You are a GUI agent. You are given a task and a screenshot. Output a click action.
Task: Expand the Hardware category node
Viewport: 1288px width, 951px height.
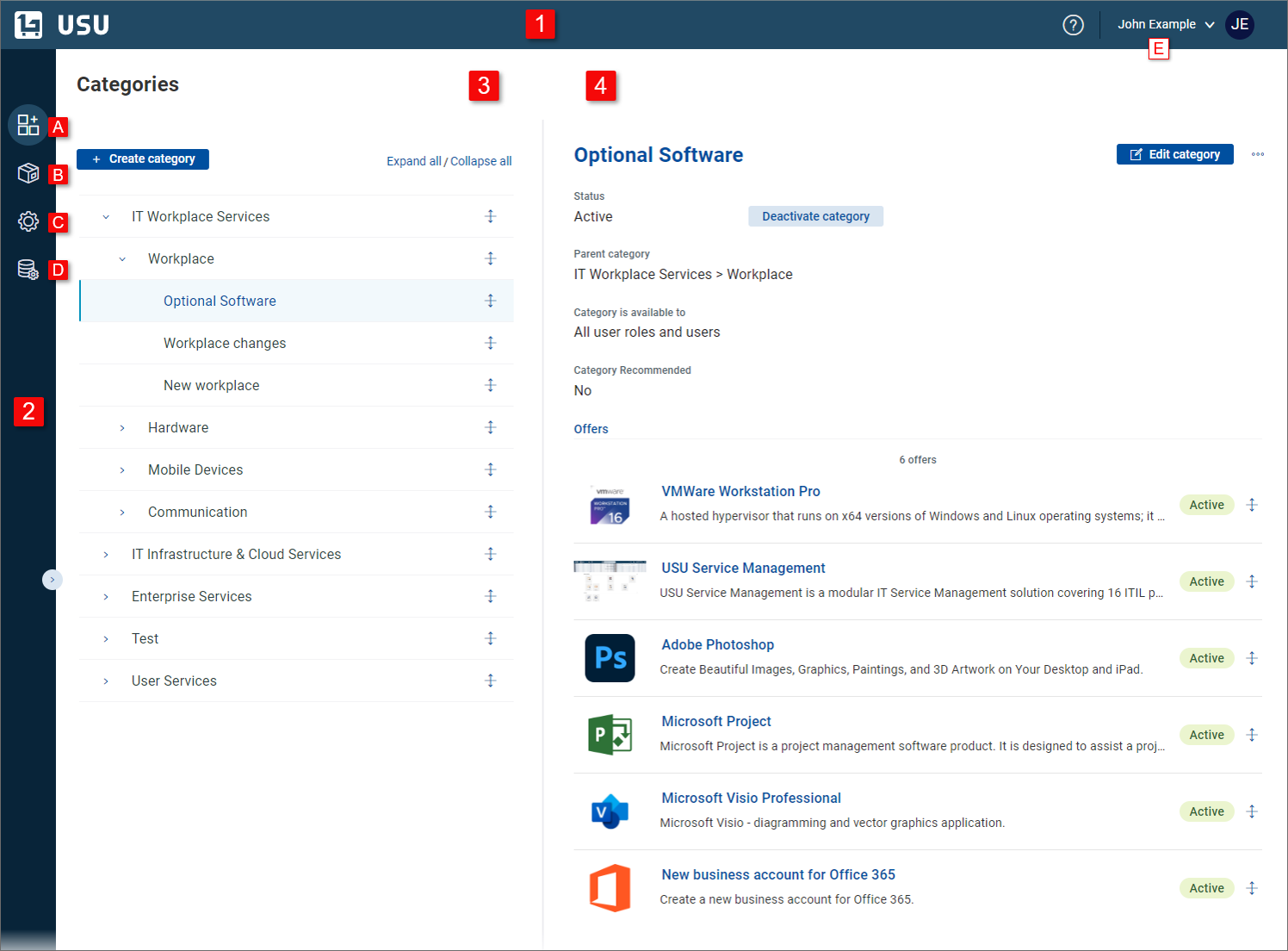tap(121, 427)
